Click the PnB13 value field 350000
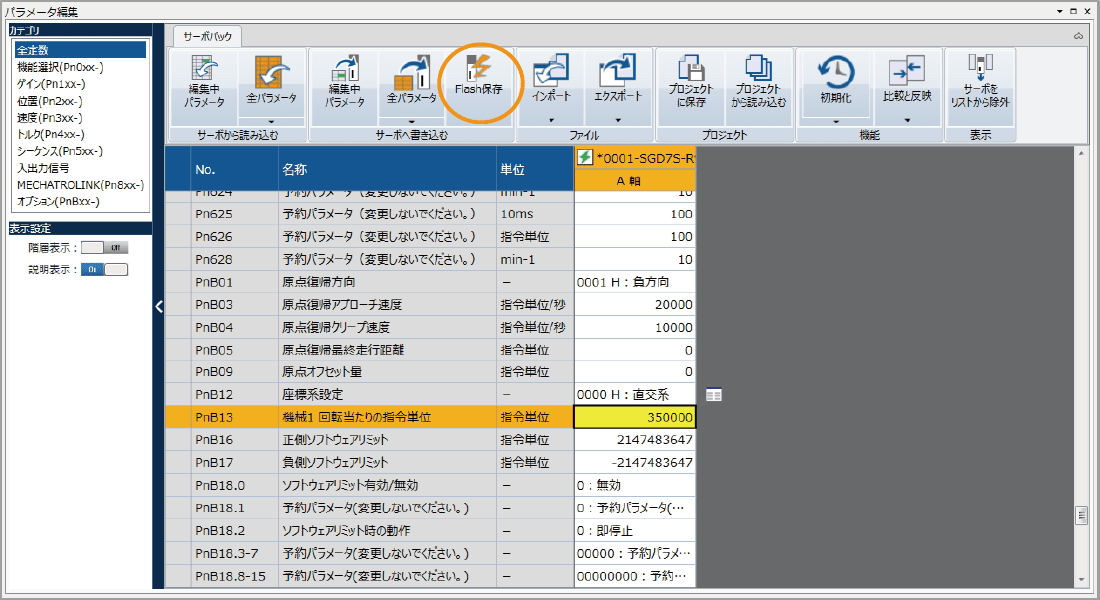1100x600 pixels. (635, 417)
